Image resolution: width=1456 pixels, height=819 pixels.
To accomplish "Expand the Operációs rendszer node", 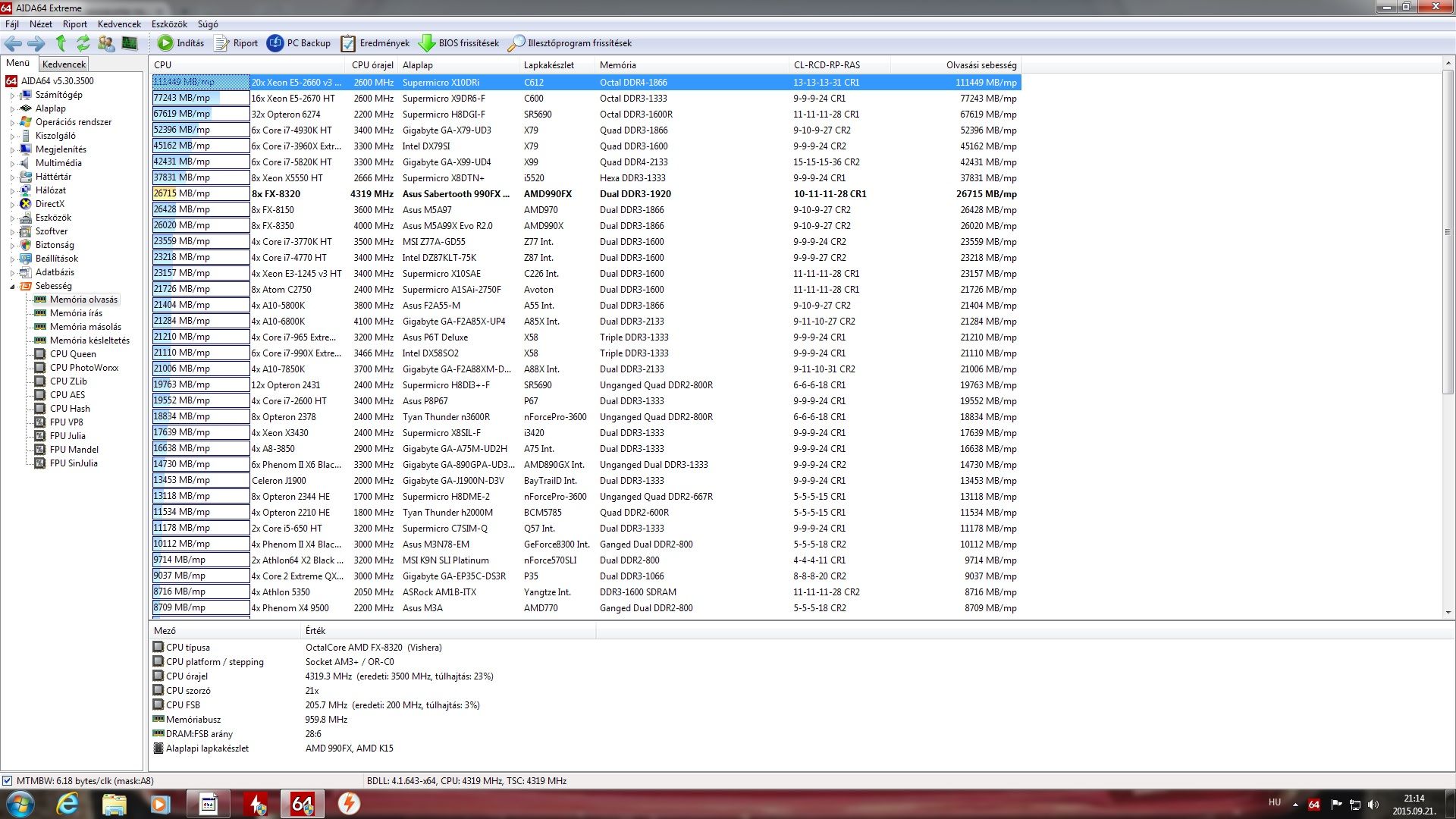I will (x=12, y=123).
